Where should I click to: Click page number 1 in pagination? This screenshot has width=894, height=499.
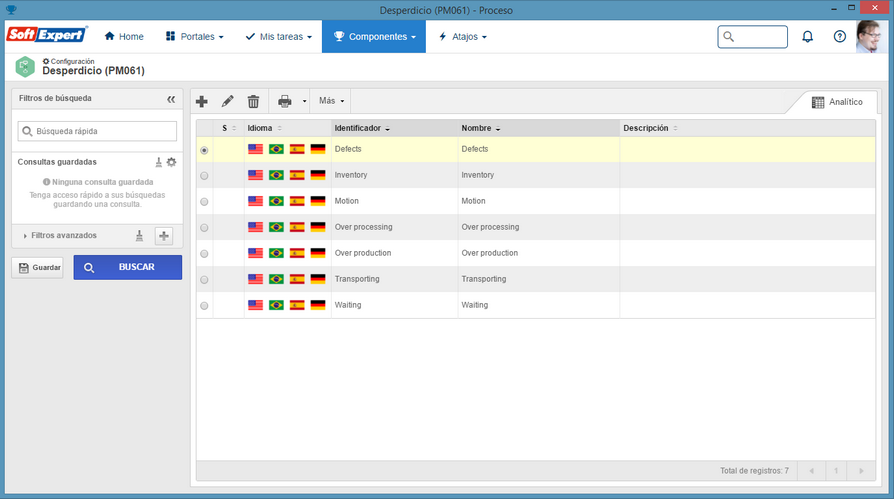[836, 471]
